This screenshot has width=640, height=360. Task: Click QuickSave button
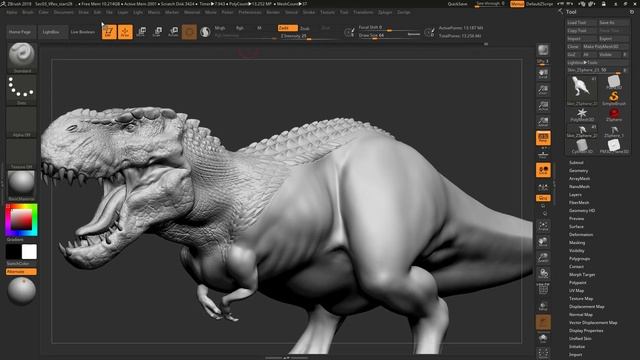pos(458,4)
